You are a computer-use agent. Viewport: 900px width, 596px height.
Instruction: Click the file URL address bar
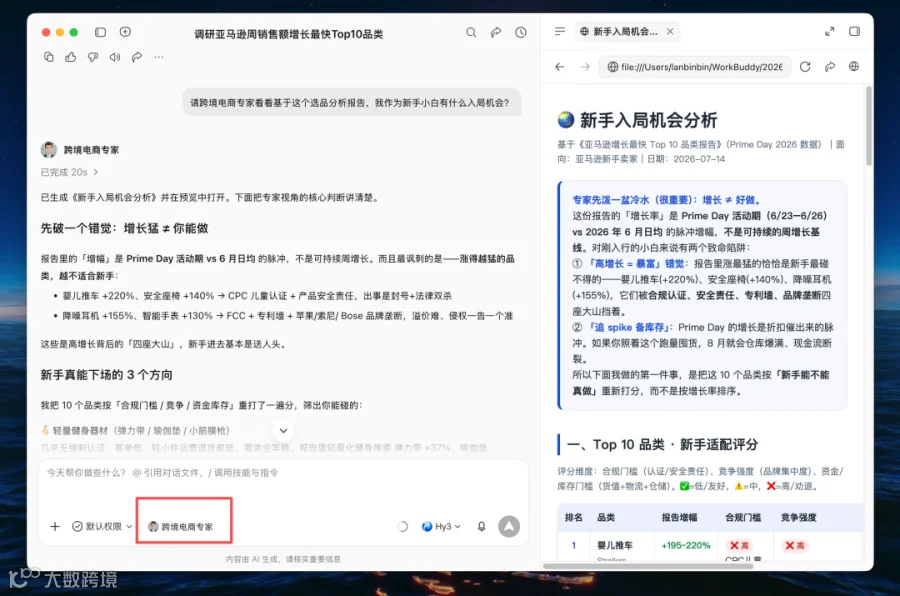(695, 67)
